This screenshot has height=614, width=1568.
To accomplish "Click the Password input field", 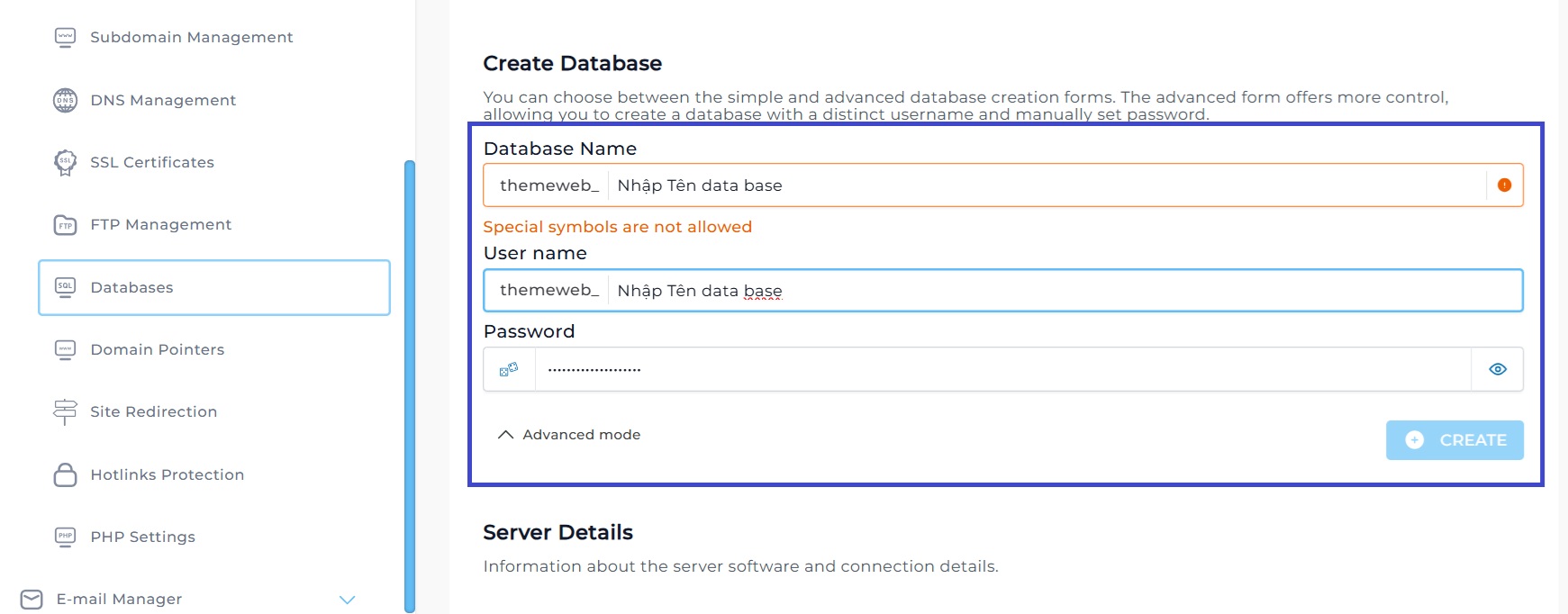I will 1002,369.
